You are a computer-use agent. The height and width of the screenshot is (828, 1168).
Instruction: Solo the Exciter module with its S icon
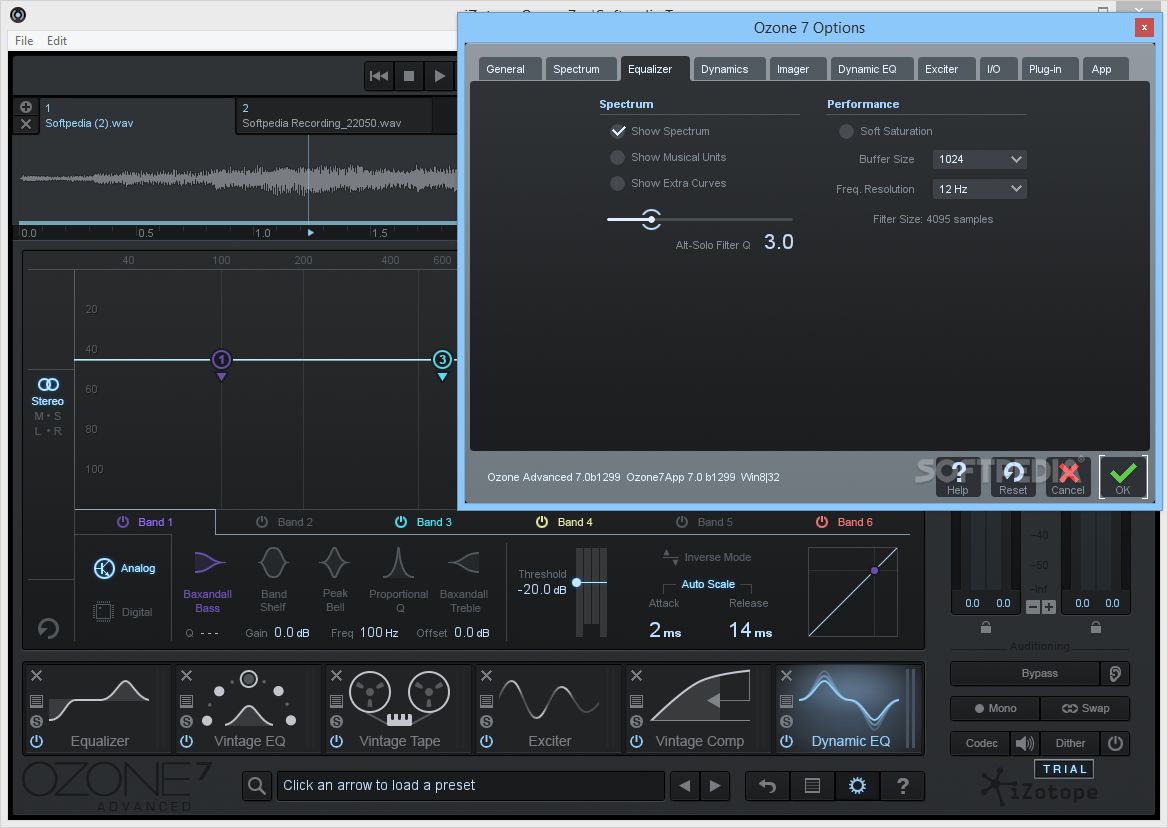coord(486,721)
